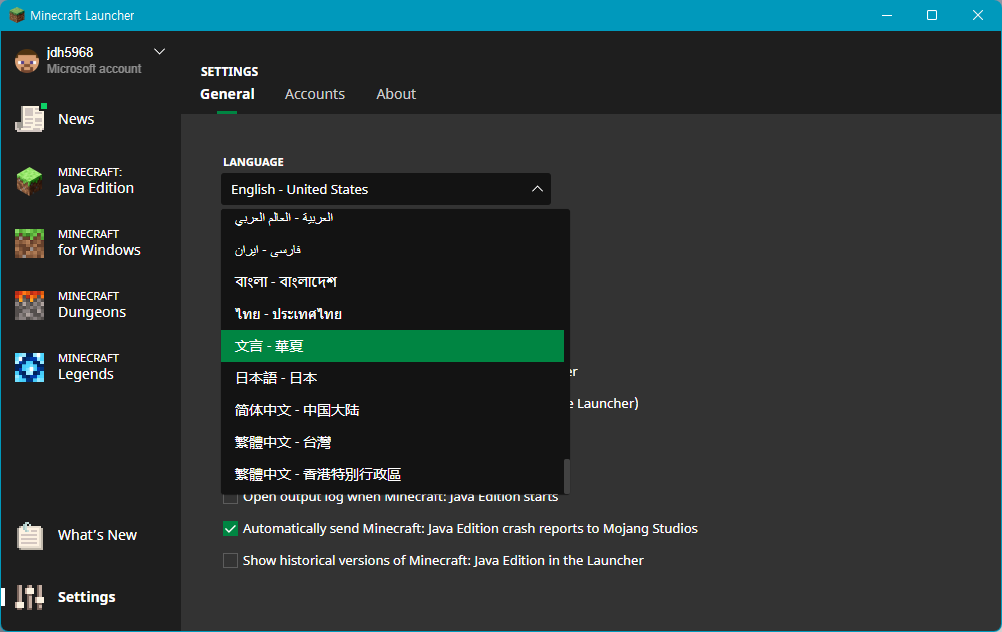Open Minecraft Legends sidebar icon
This screenshot has width=1002, height=632.
pyautogui.click(x=30, y=367)
